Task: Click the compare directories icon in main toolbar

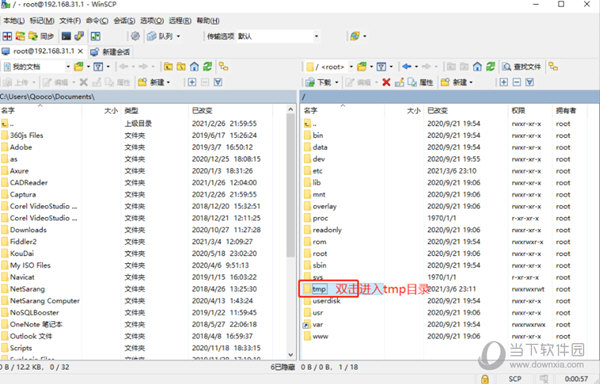Action: [7, 36]
